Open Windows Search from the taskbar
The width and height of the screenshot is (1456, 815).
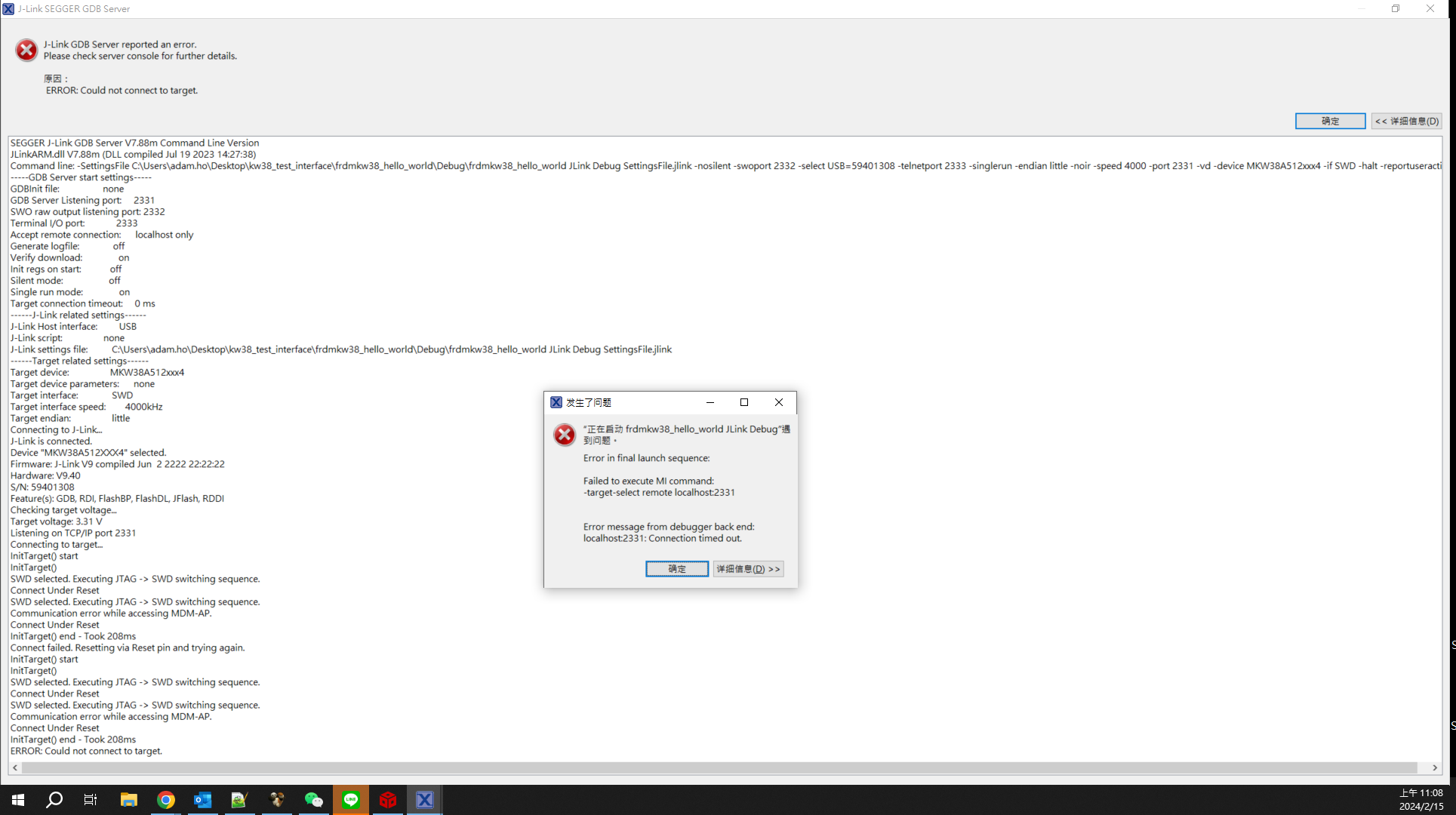tap(54, 800)
